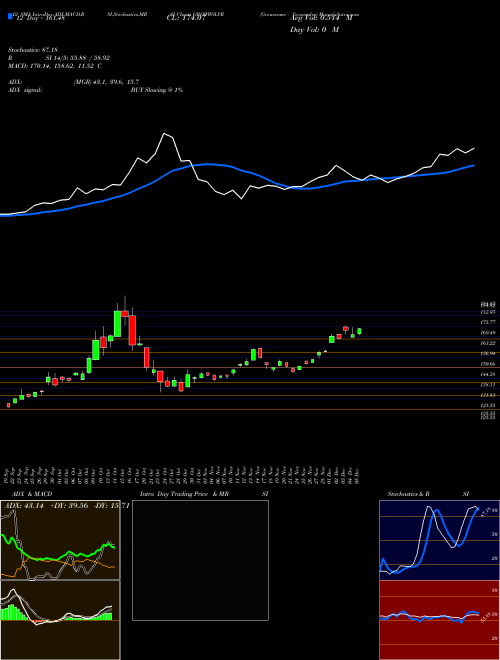
Task: Click the '(MGR) 43.1, 39.6, 15.7' ADX values
Action: 106,82
